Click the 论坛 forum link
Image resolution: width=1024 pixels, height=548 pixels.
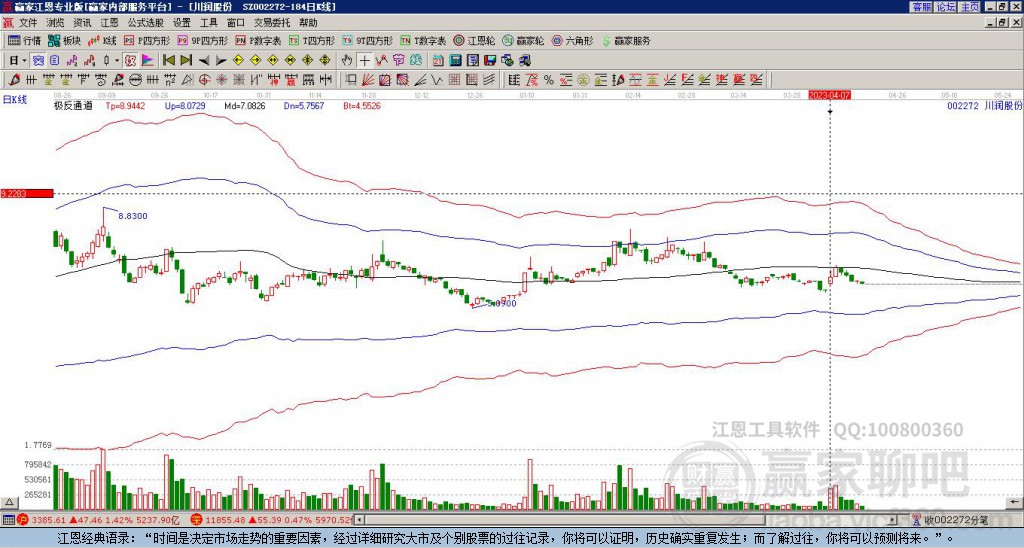pyautogui.click(x=945, y=7)
